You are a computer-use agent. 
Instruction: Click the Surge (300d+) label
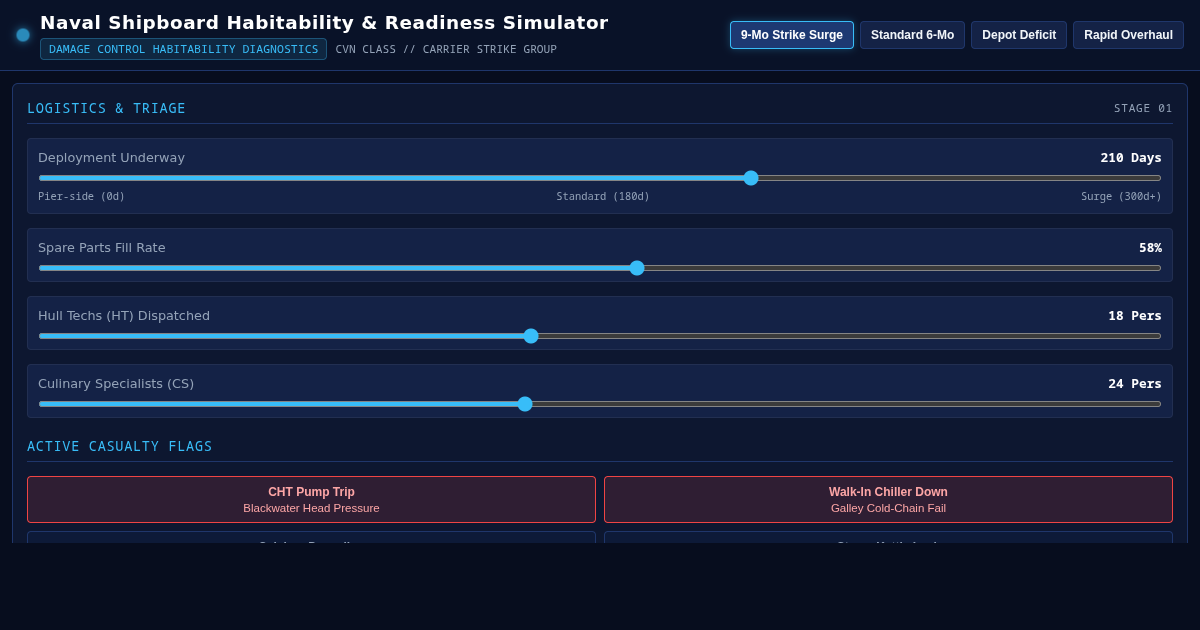coord(1121,196)
